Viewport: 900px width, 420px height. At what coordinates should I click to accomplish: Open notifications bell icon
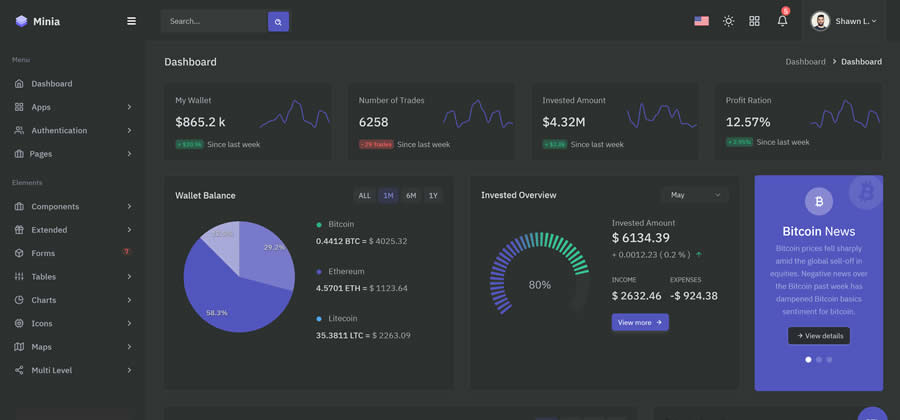[x=782, y=21]
